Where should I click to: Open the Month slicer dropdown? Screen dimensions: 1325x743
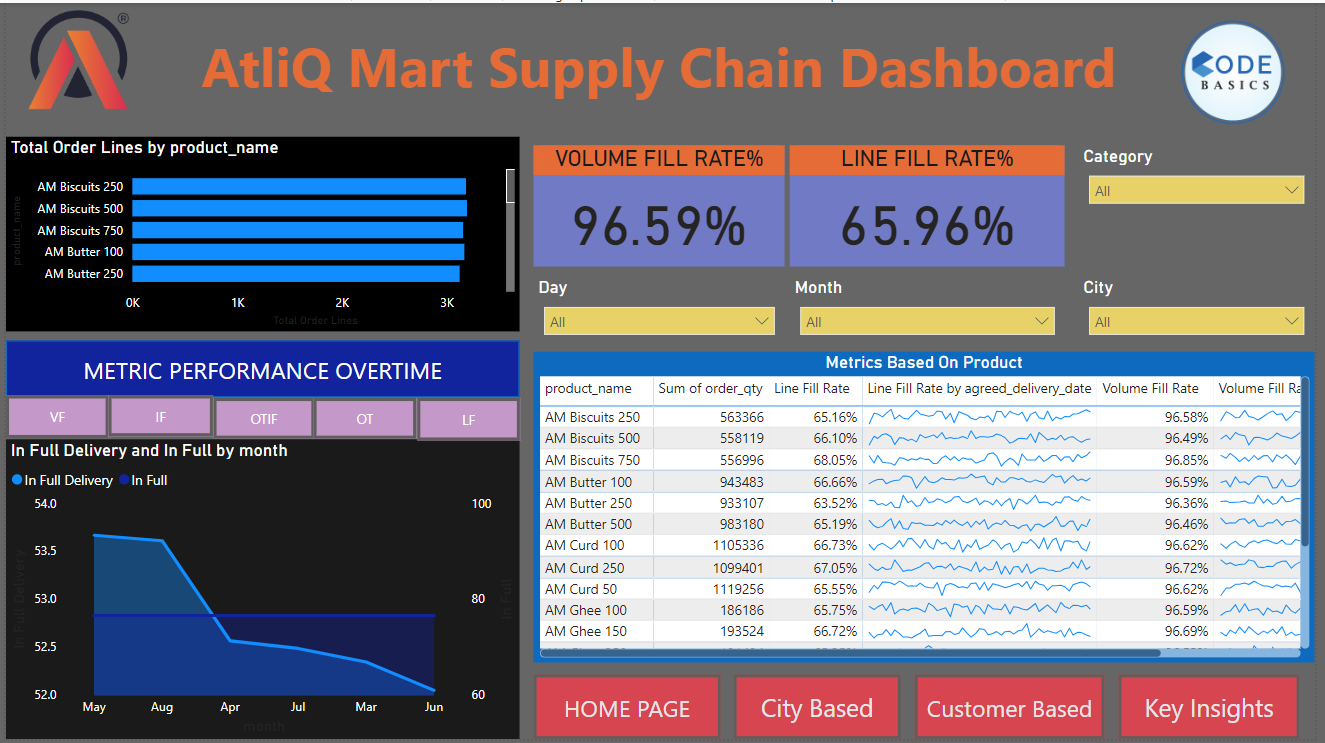927,321
